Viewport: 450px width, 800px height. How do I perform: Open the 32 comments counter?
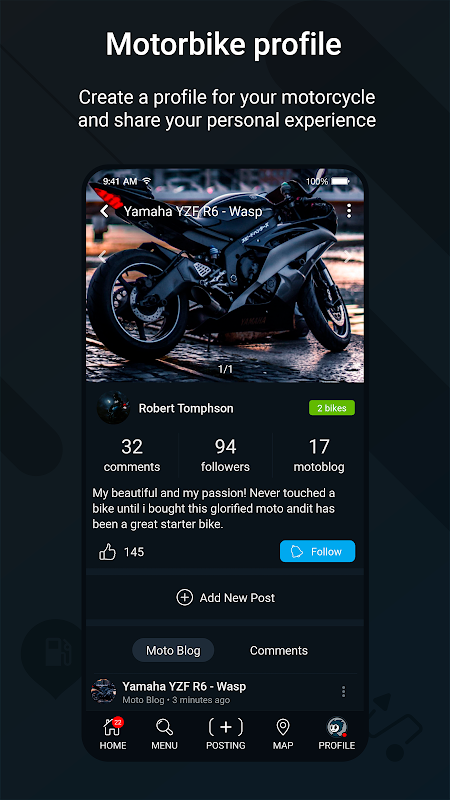coord(132,455)
